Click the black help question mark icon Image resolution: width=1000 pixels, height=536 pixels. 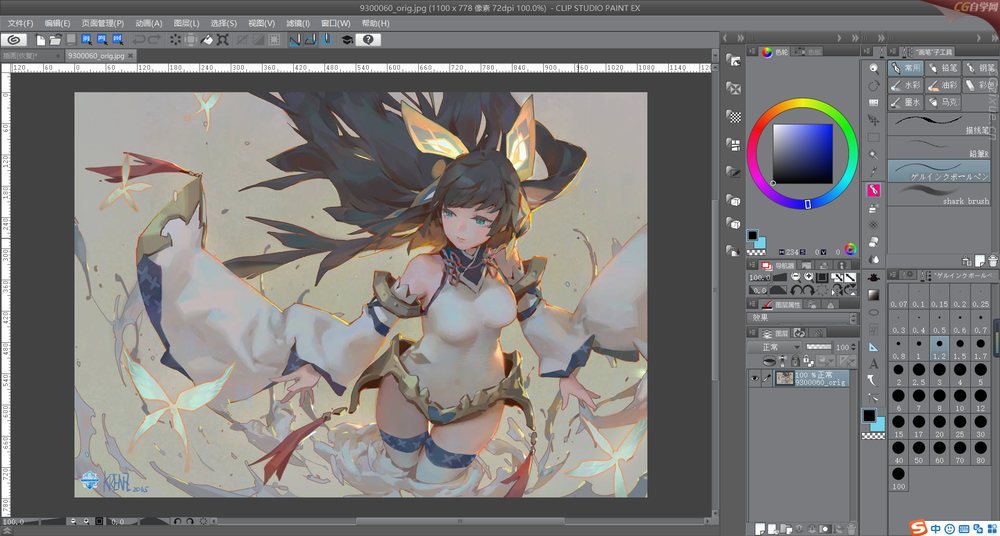pos(368,40)
